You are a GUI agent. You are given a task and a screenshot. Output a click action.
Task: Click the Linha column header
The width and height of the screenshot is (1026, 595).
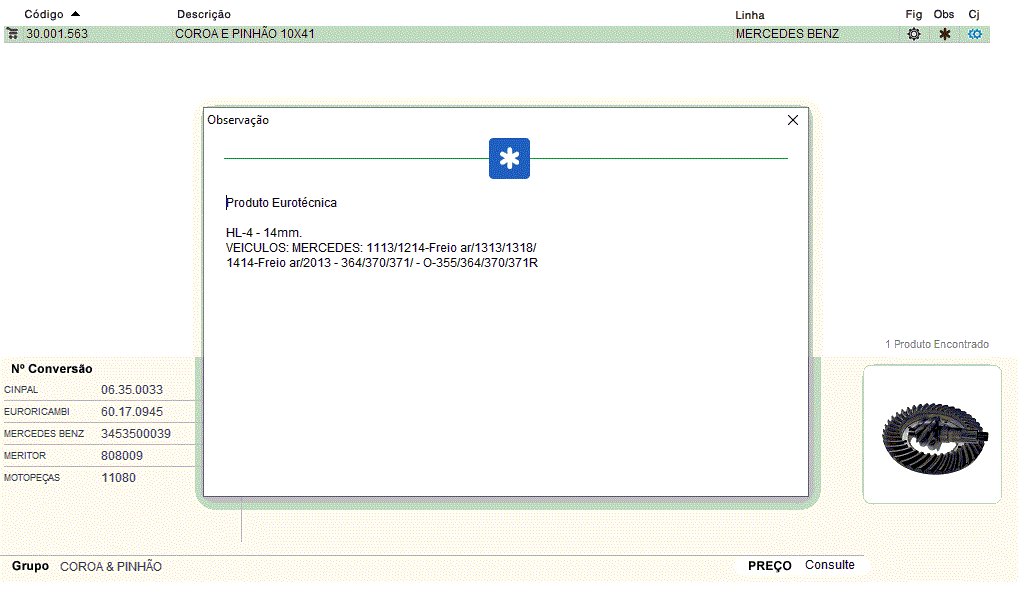tap(749, 15)
